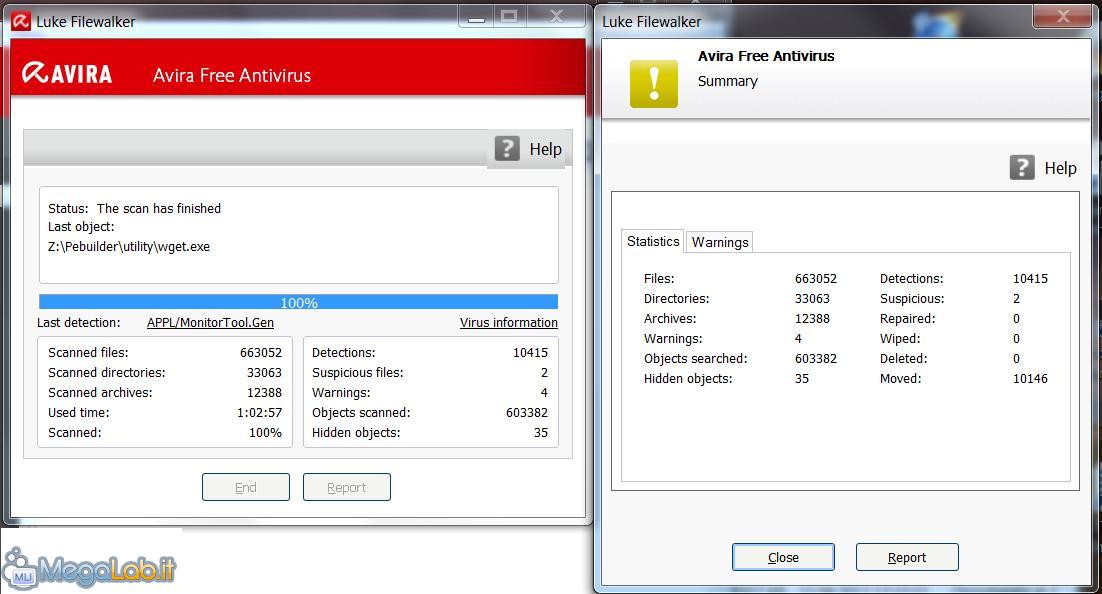Image resolution: width=1102 pixels, height=594 pixels.
Task: Click the Suspicious files value 2 in scan window
Action: pyautogui.click(x=544, y=373)
